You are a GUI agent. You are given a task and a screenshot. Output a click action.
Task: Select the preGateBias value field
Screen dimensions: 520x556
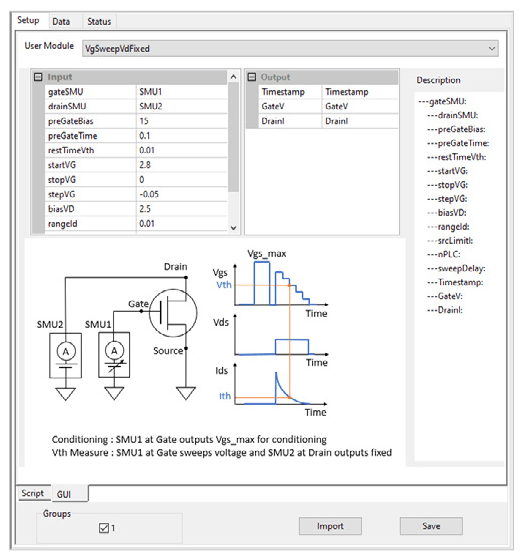182,121
